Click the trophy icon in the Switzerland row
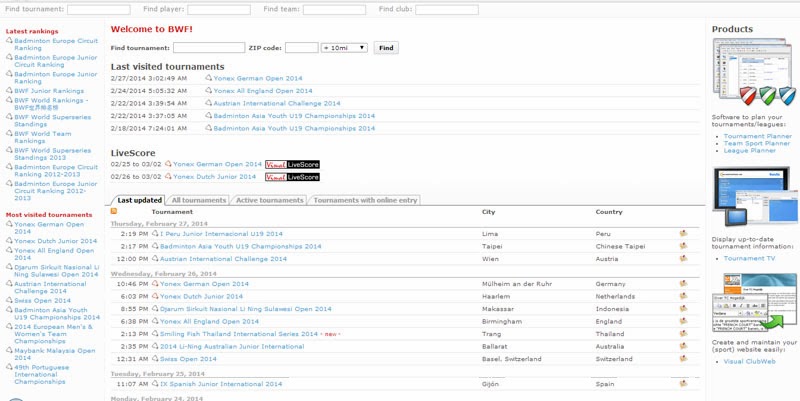 tap(683, 359)
